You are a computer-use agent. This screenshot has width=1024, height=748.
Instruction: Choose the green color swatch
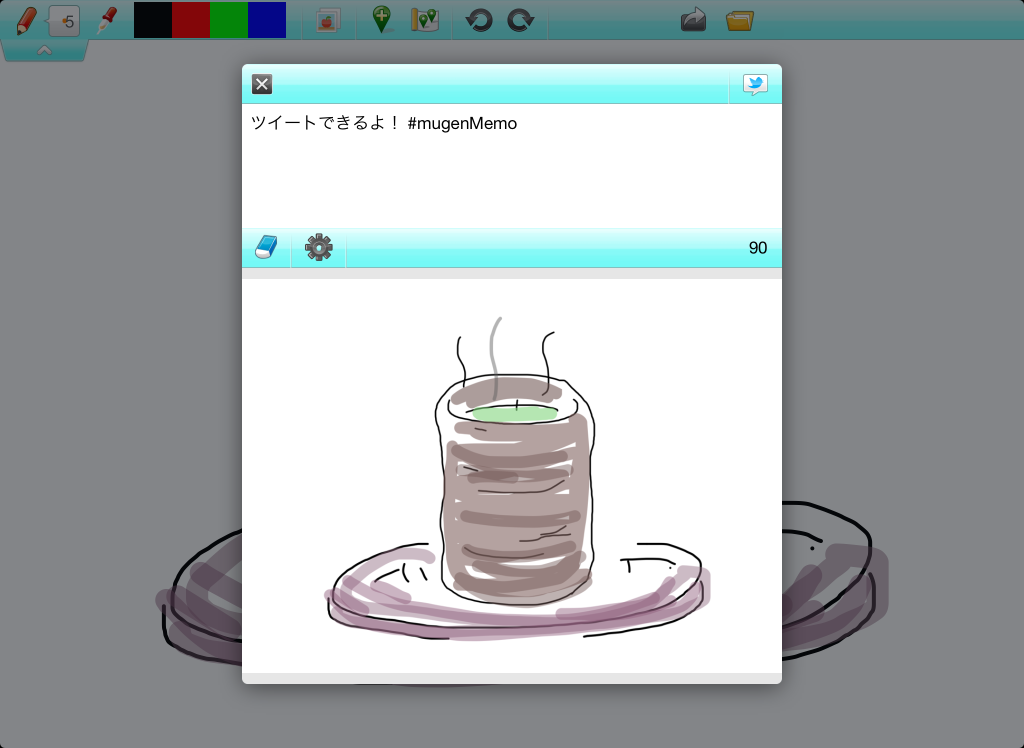click(x=229, y=20)
